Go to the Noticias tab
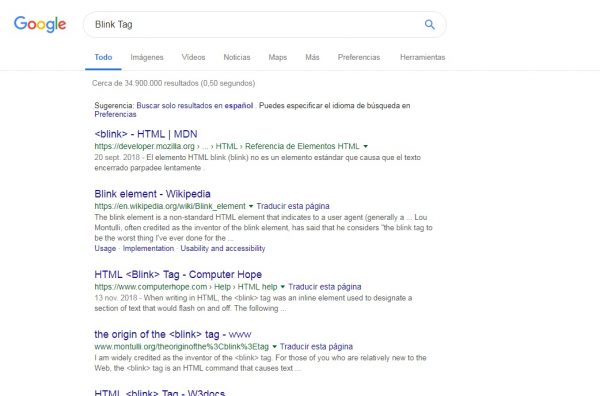600x396 pixels. 237,57
